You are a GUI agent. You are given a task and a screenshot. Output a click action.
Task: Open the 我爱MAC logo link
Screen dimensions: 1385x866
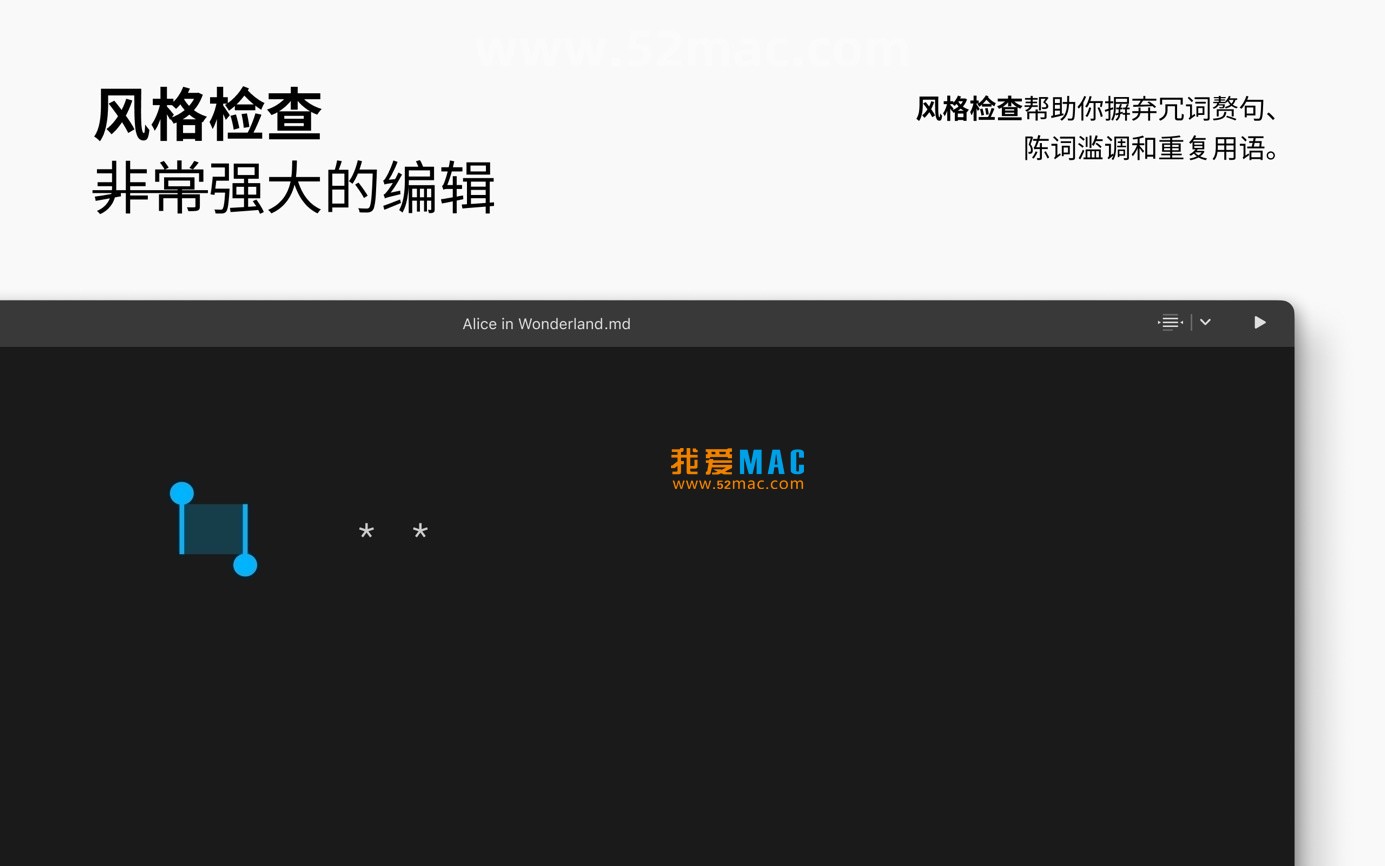[x=737, y=461]
